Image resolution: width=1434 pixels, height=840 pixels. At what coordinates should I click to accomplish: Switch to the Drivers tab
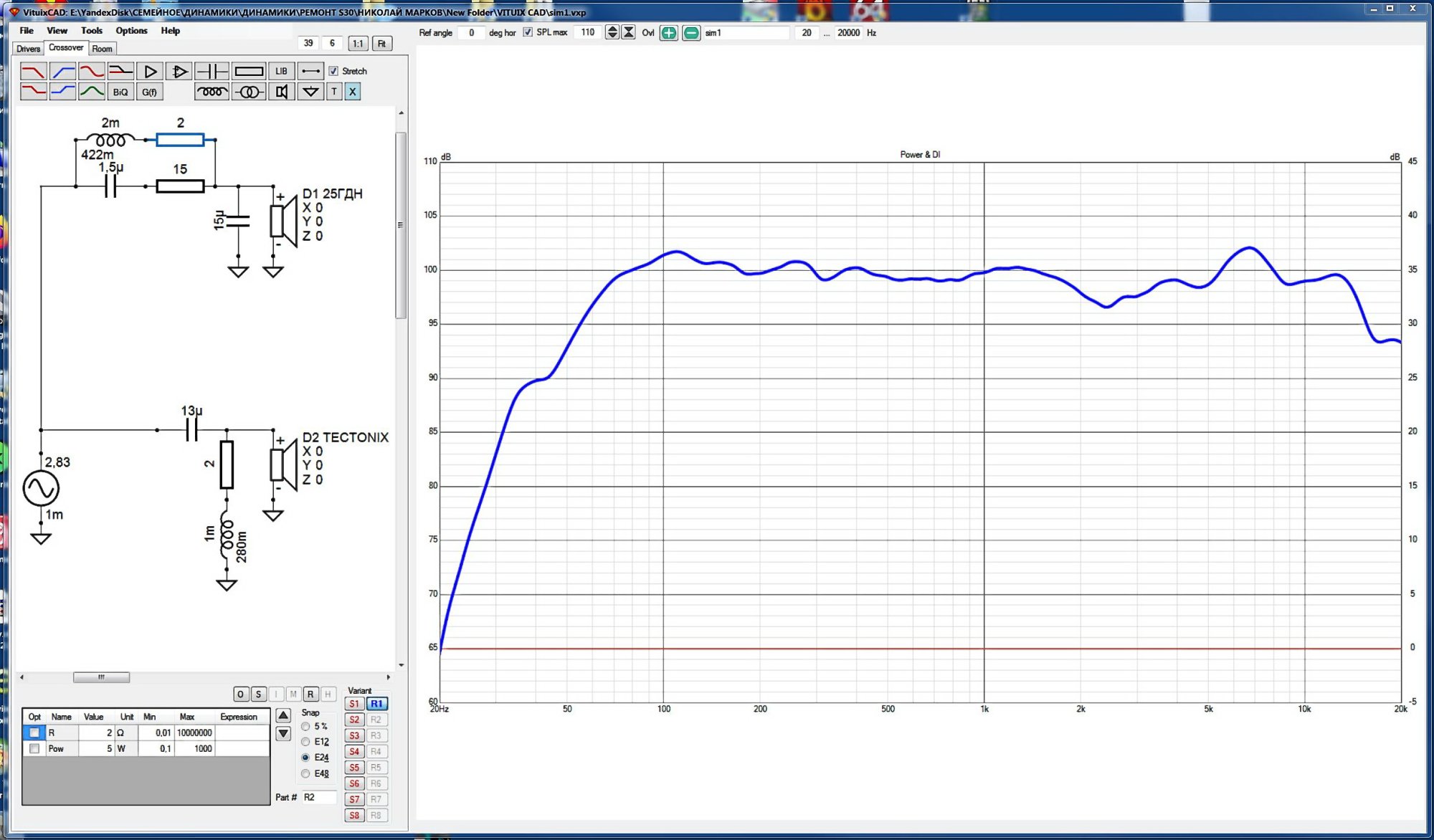28,49
